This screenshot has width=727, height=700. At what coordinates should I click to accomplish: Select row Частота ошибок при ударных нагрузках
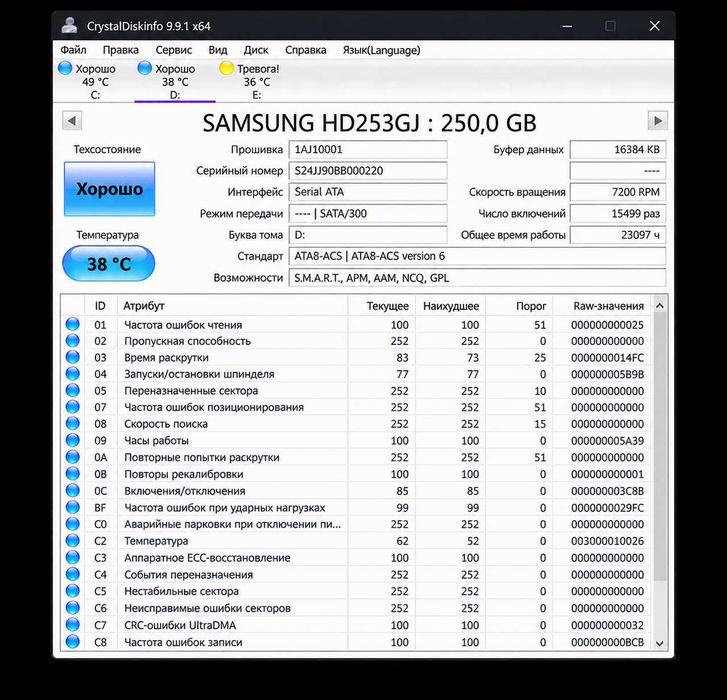click(356, 508)
